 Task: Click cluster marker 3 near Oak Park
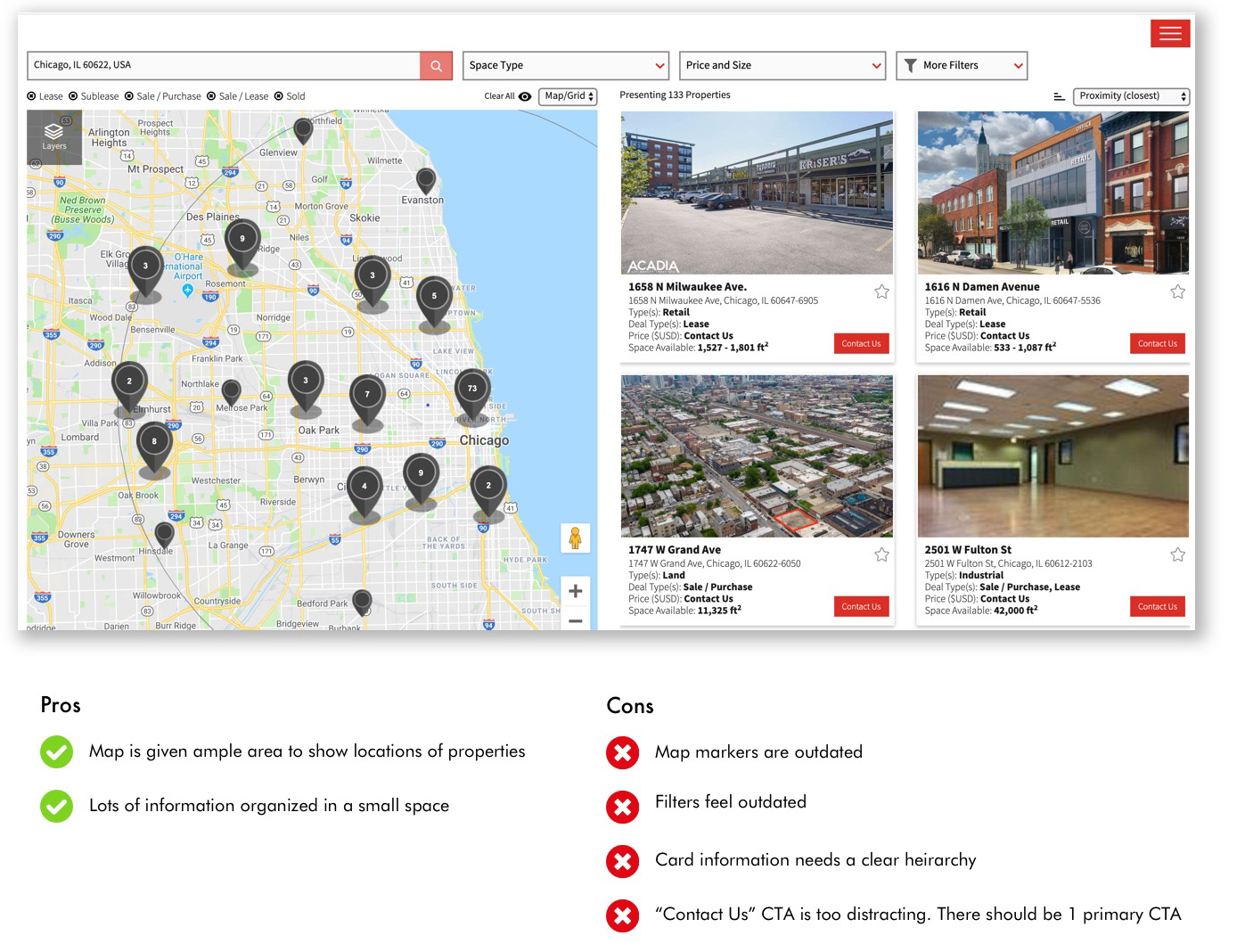[306, 386]
